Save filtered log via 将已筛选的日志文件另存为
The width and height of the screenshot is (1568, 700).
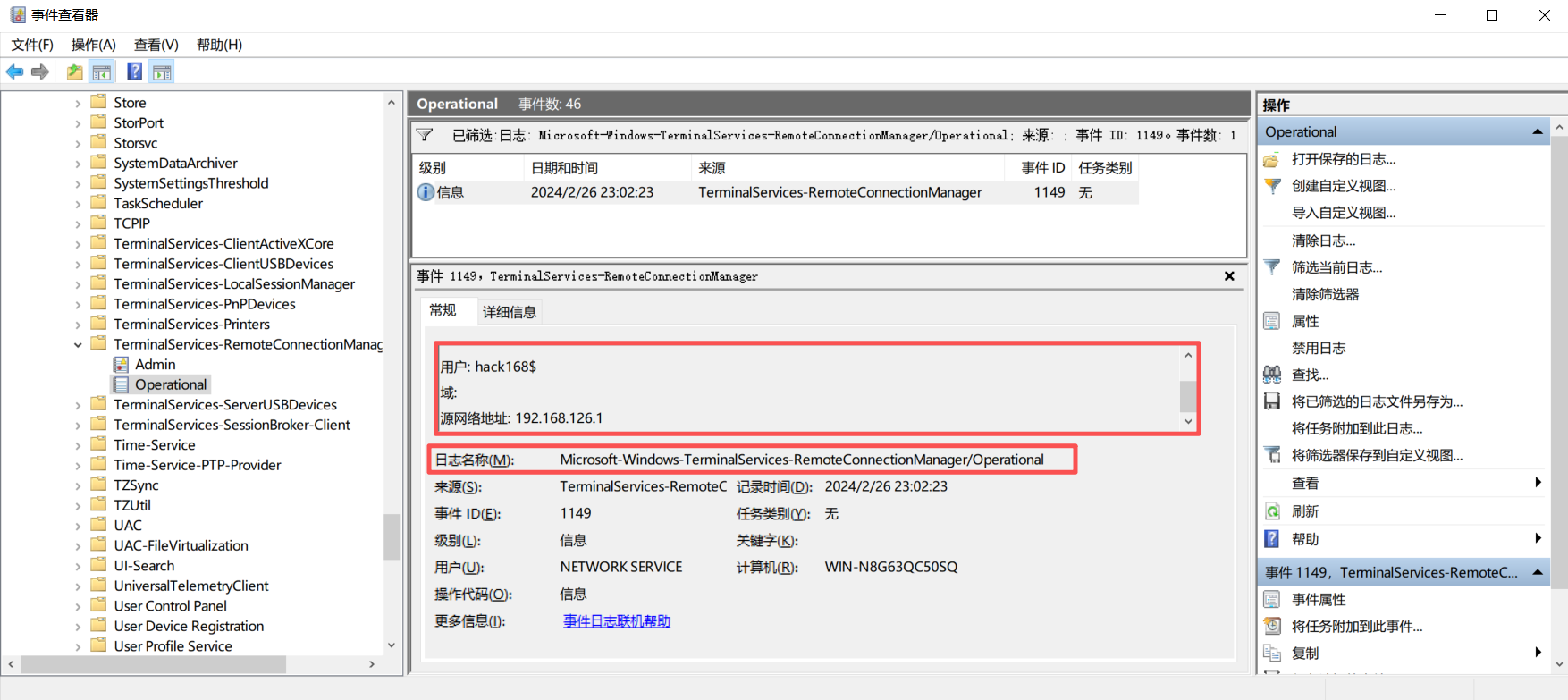coord(1378,401)
